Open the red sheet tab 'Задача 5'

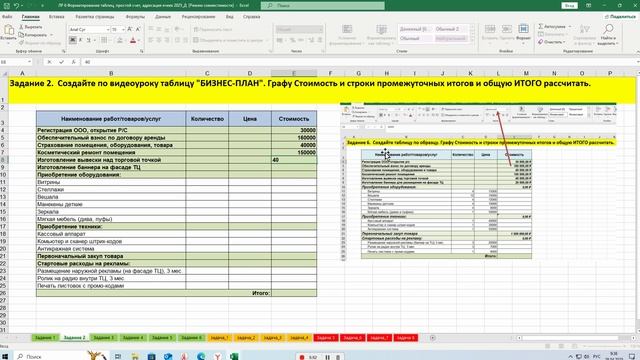pyautogui.click(x=326, y=338)
